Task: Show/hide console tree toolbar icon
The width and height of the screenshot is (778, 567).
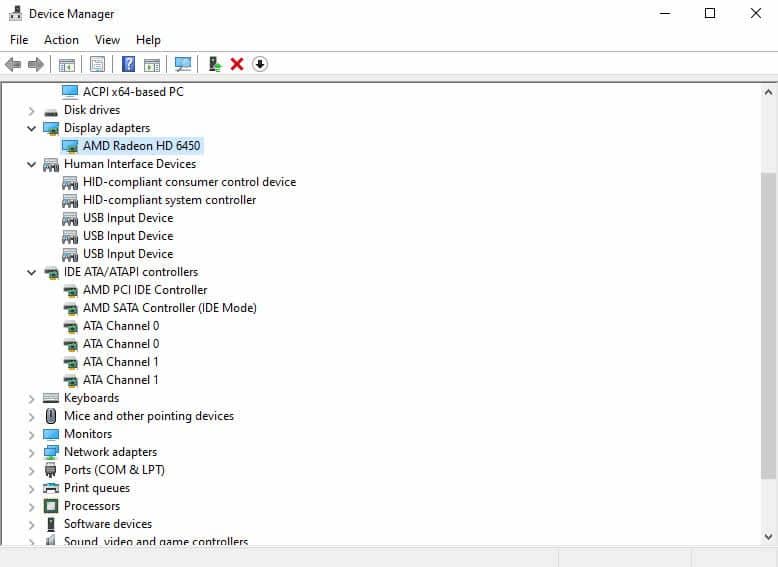Action: [66, 64]
